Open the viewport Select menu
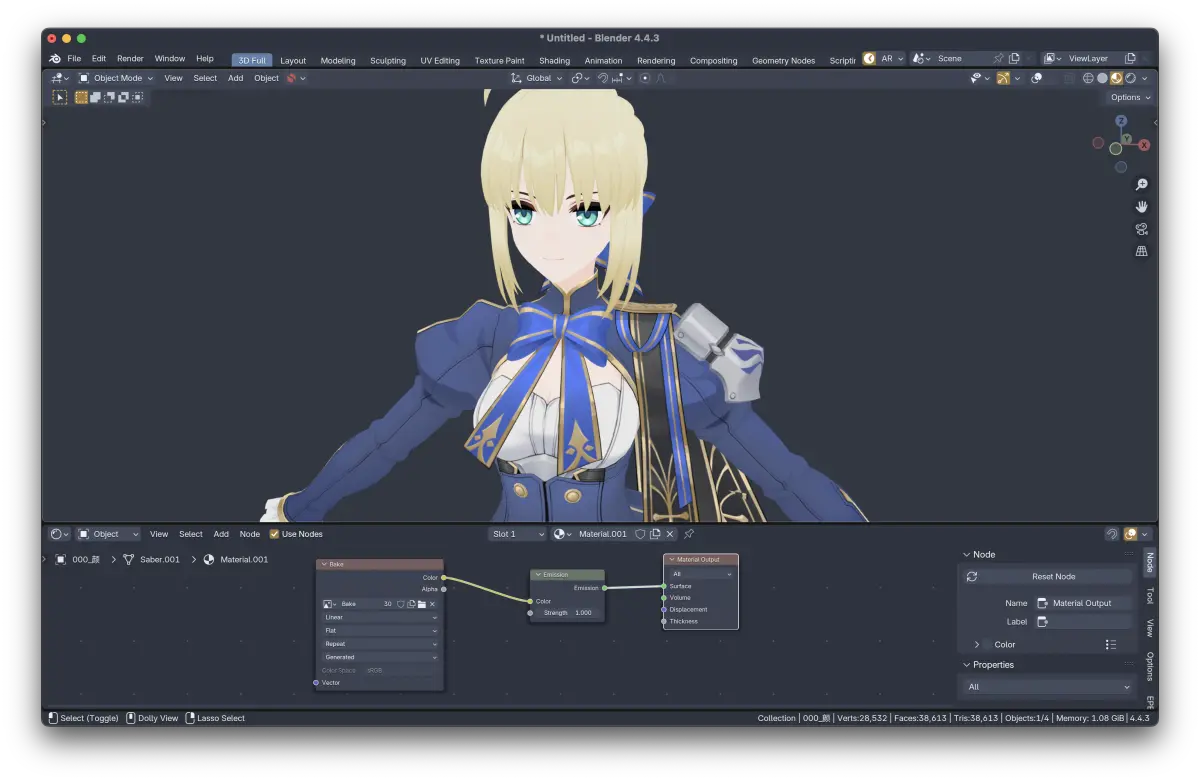The image size is (1200, 781). point(205,78)
